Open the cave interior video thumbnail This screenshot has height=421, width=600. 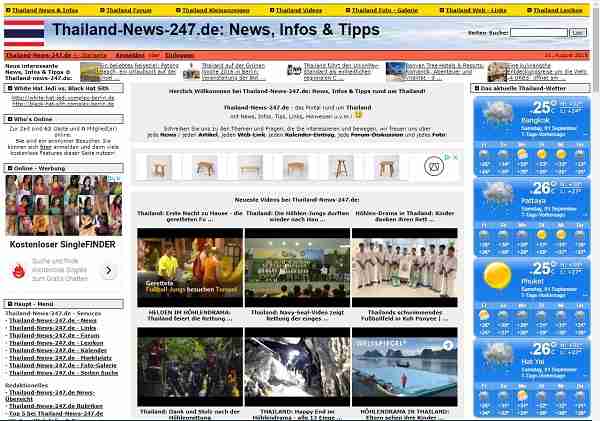pyautogui.click(x=297, y=367)
